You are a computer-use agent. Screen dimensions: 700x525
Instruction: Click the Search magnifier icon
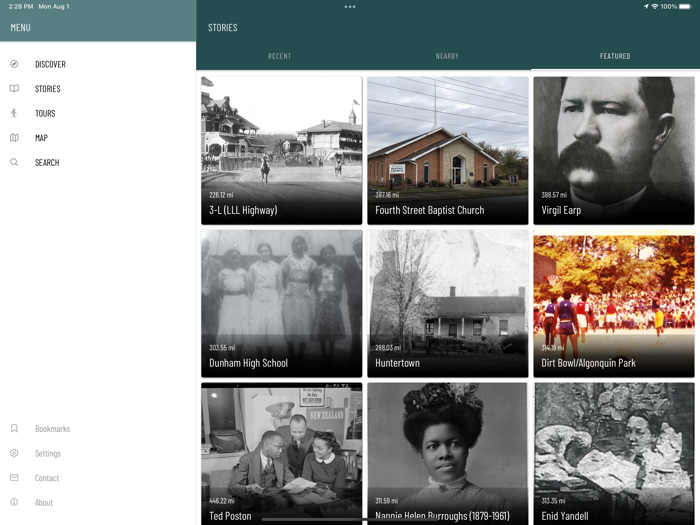coord(14,162)
